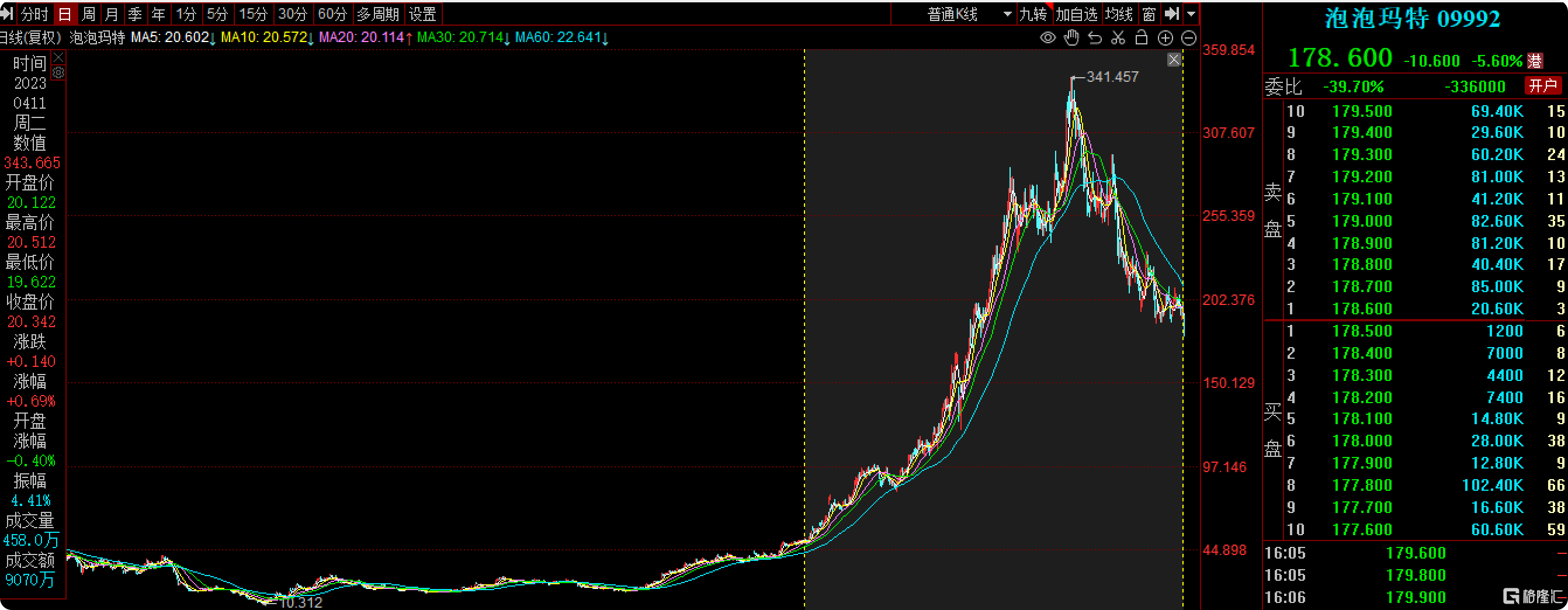The image size is (1568, 610).
Task: Click the 港 market badge icon
Action: click(1535, 61)
